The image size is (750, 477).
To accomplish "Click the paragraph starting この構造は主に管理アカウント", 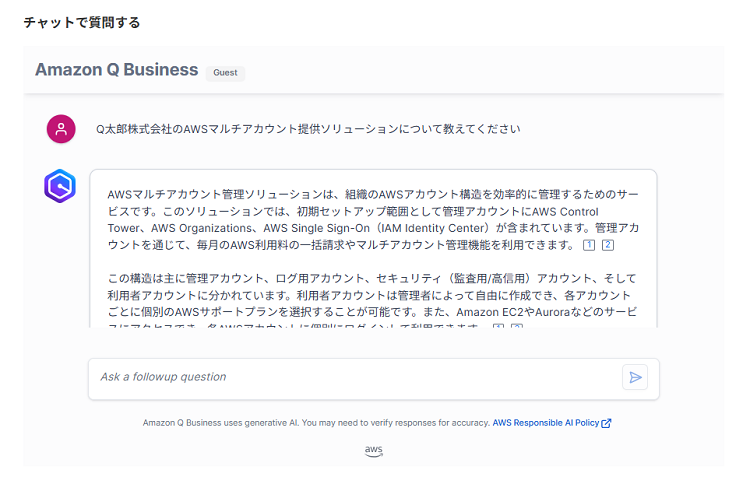I will coord(373,302).
